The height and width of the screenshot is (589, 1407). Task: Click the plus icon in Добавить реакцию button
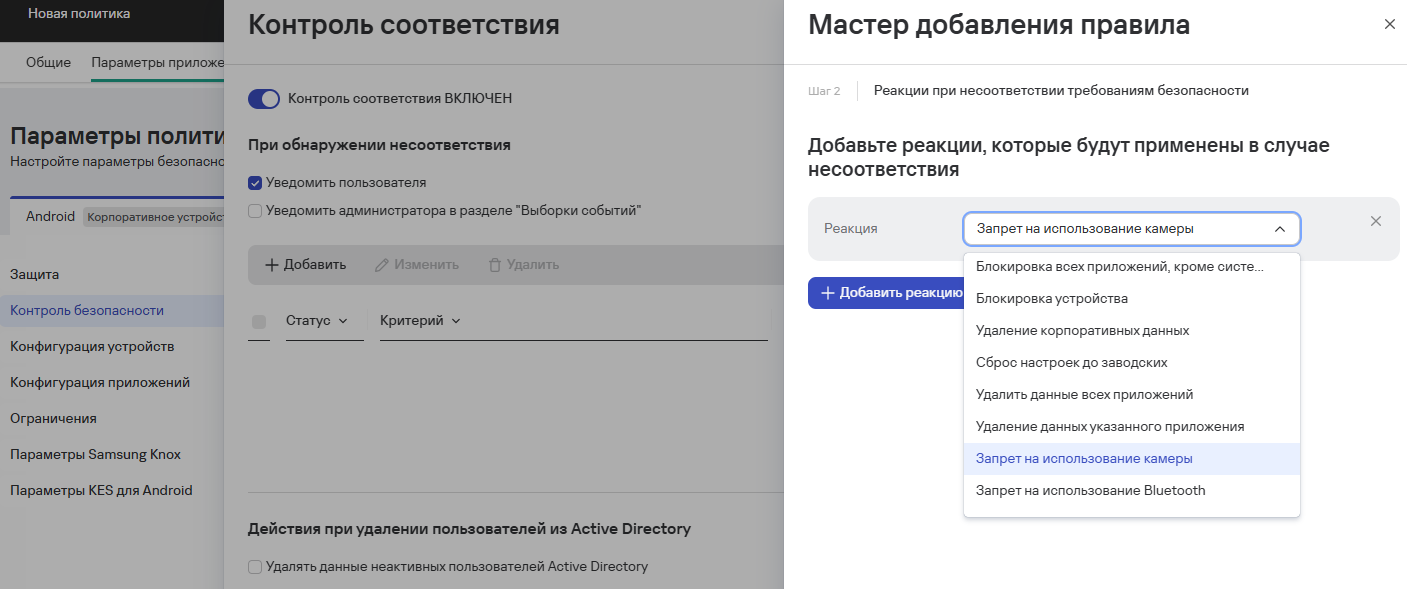pyautogui.click(x=827, y=293)
